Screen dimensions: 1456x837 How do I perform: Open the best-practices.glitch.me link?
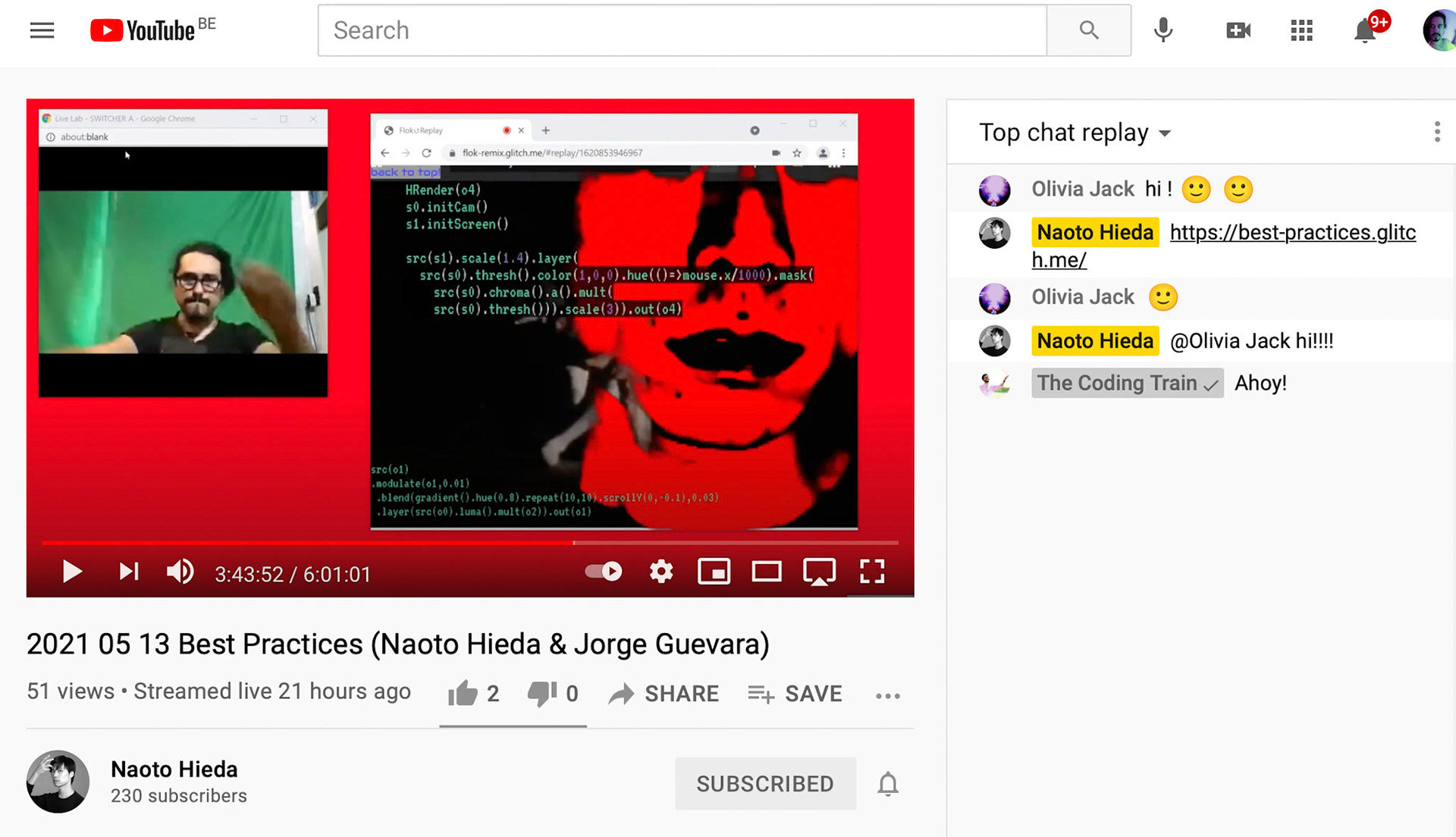coord(1224,246)
